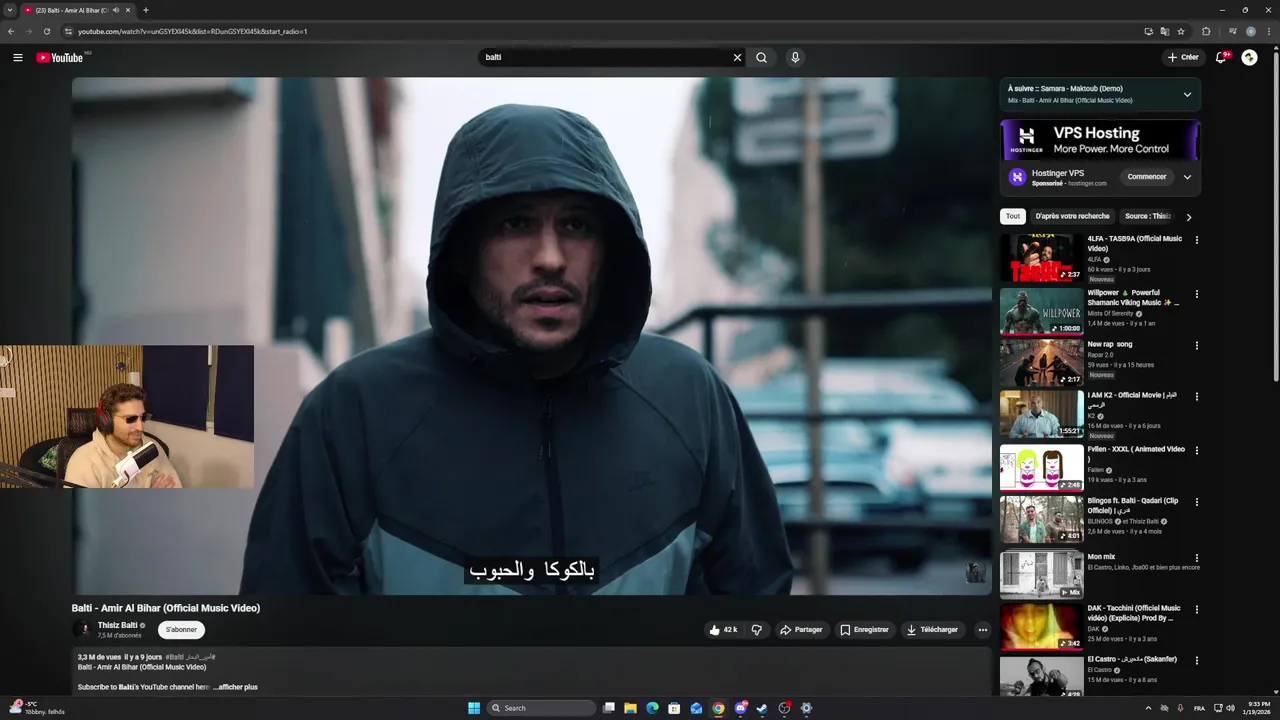Click Enregistrer to save the video

(864, 630)
